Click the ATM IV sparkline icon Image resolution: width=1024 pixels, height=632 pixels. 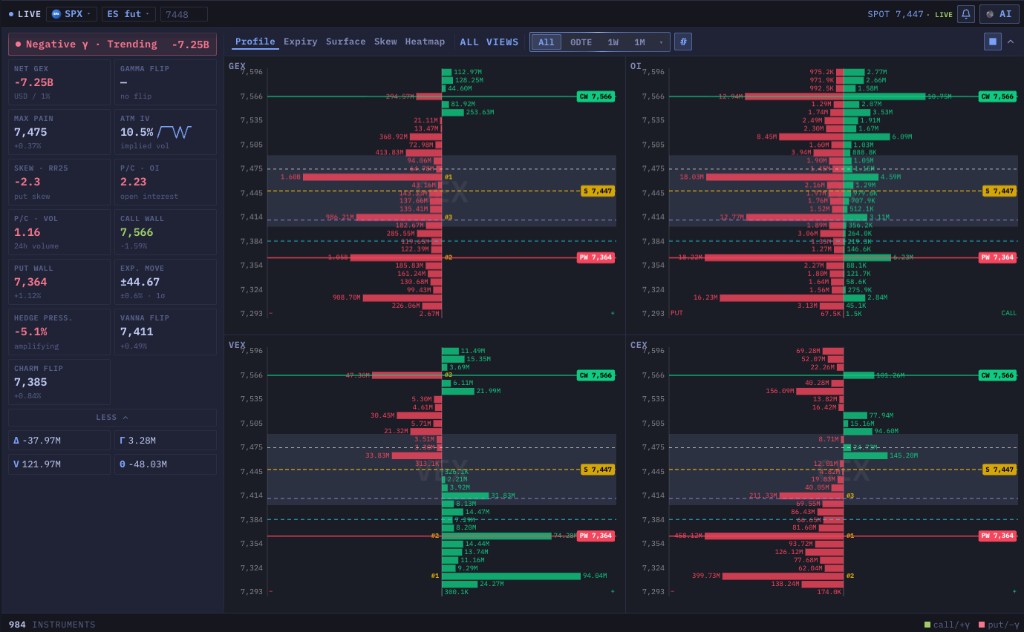tap(174, 132)
